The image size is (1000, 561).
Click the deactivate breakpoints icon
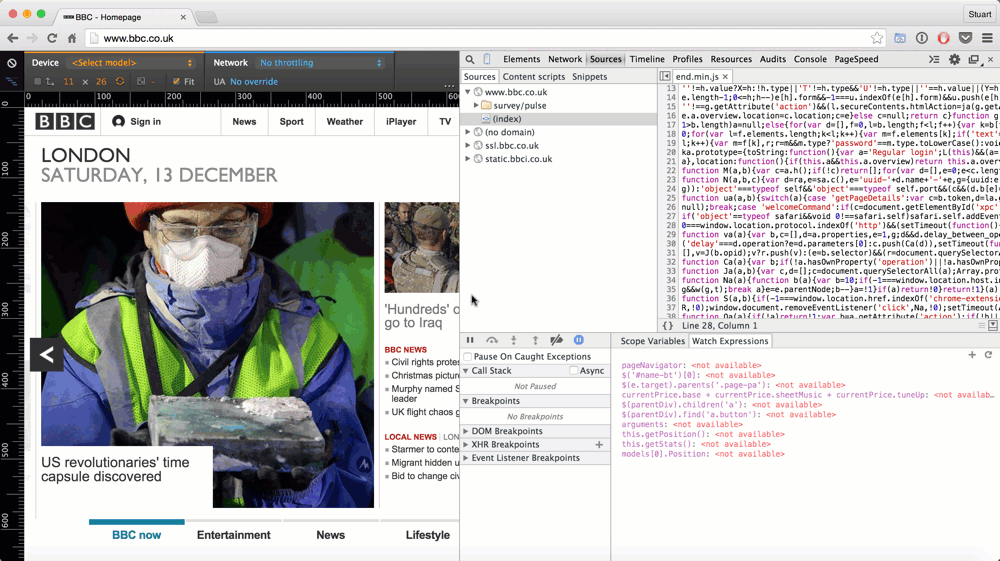coord(557,341)
